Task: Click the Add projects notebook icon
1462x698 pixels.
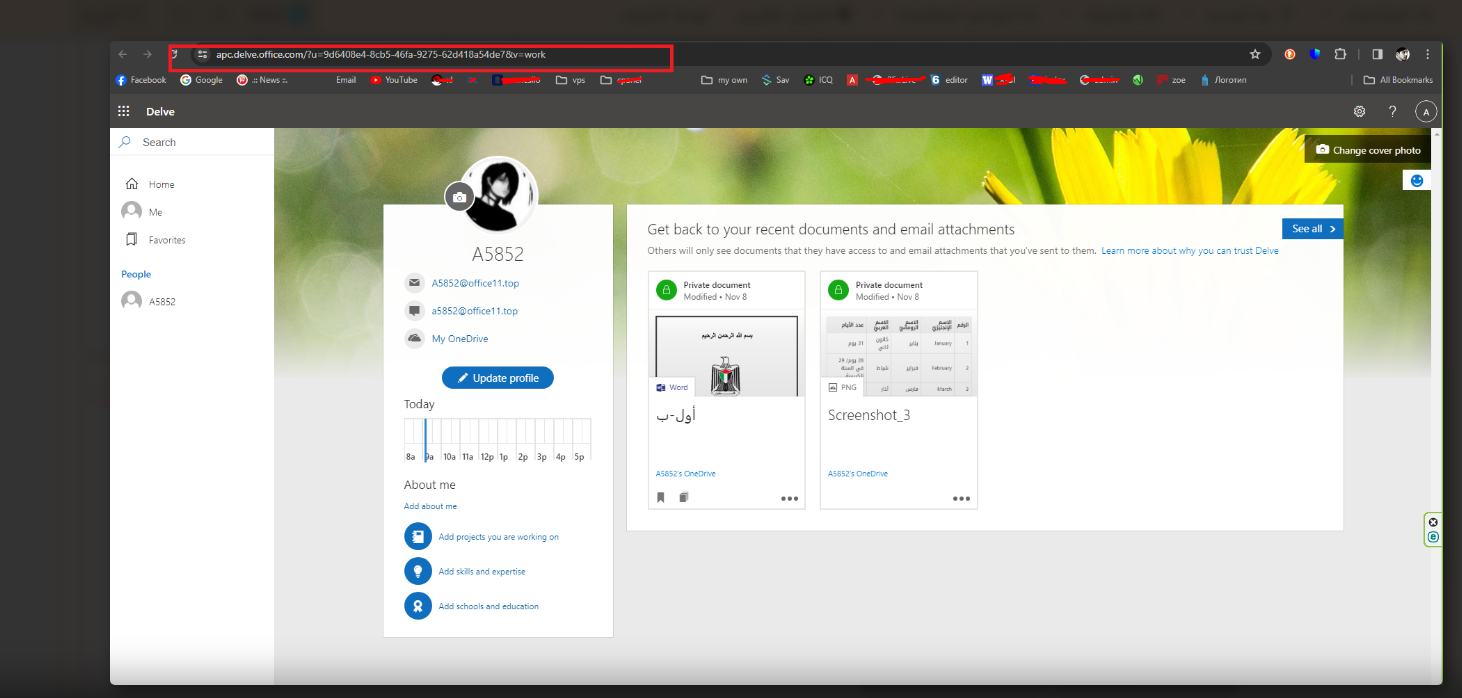Action: (x=417, y=537)
